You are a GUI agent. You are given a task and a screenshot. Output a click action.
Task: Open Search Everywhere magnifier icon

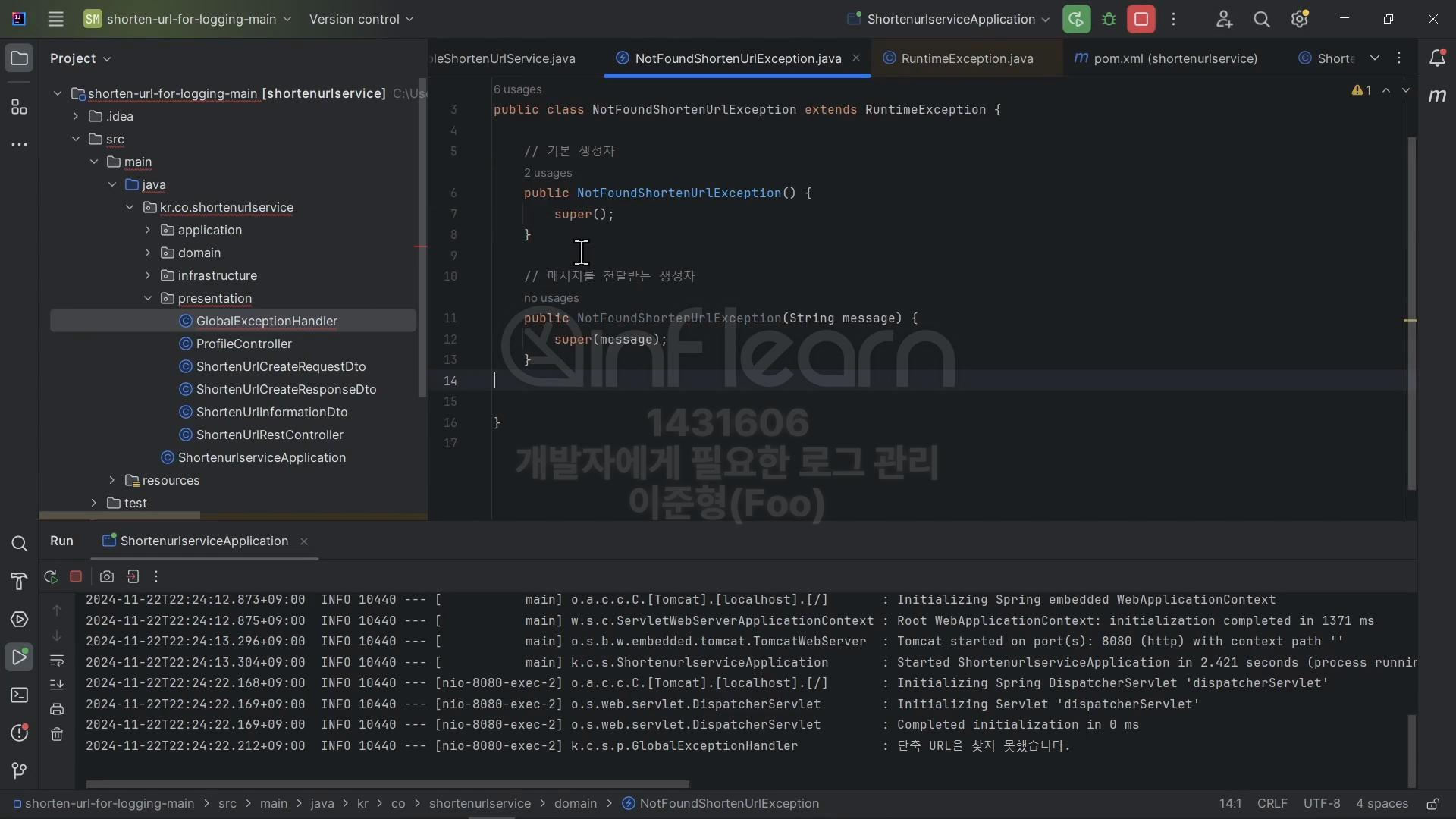point(1261,20)
